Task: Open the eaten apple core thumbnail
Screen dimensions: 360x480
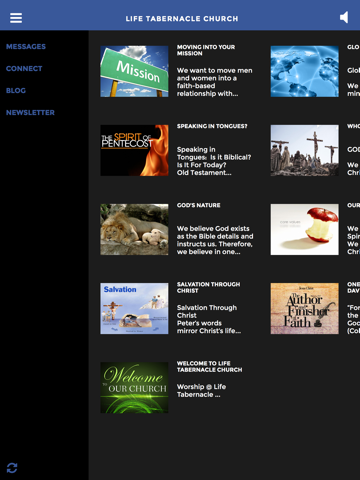Action: [x=305, y=229]
